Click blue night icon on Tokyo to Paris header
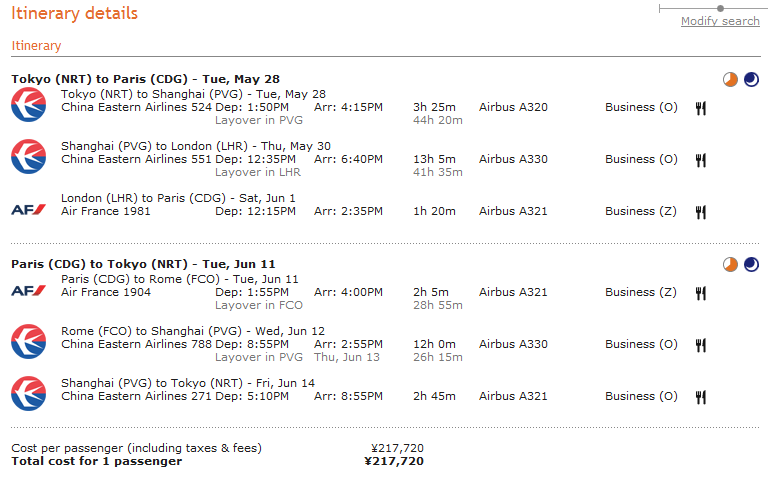768x478 pixels. (751, 80)
